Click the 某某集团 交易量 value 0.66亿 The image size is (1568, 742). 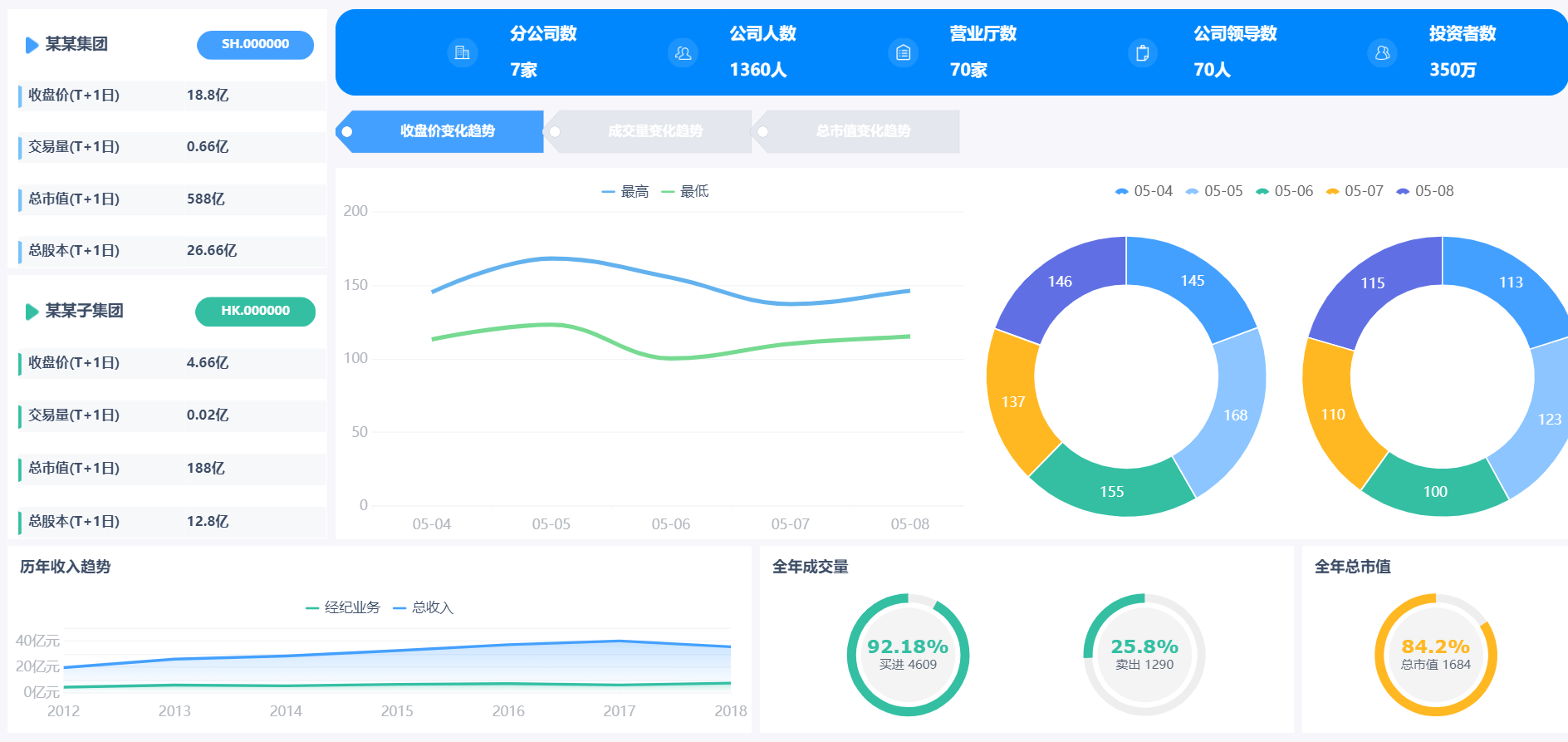208,147
